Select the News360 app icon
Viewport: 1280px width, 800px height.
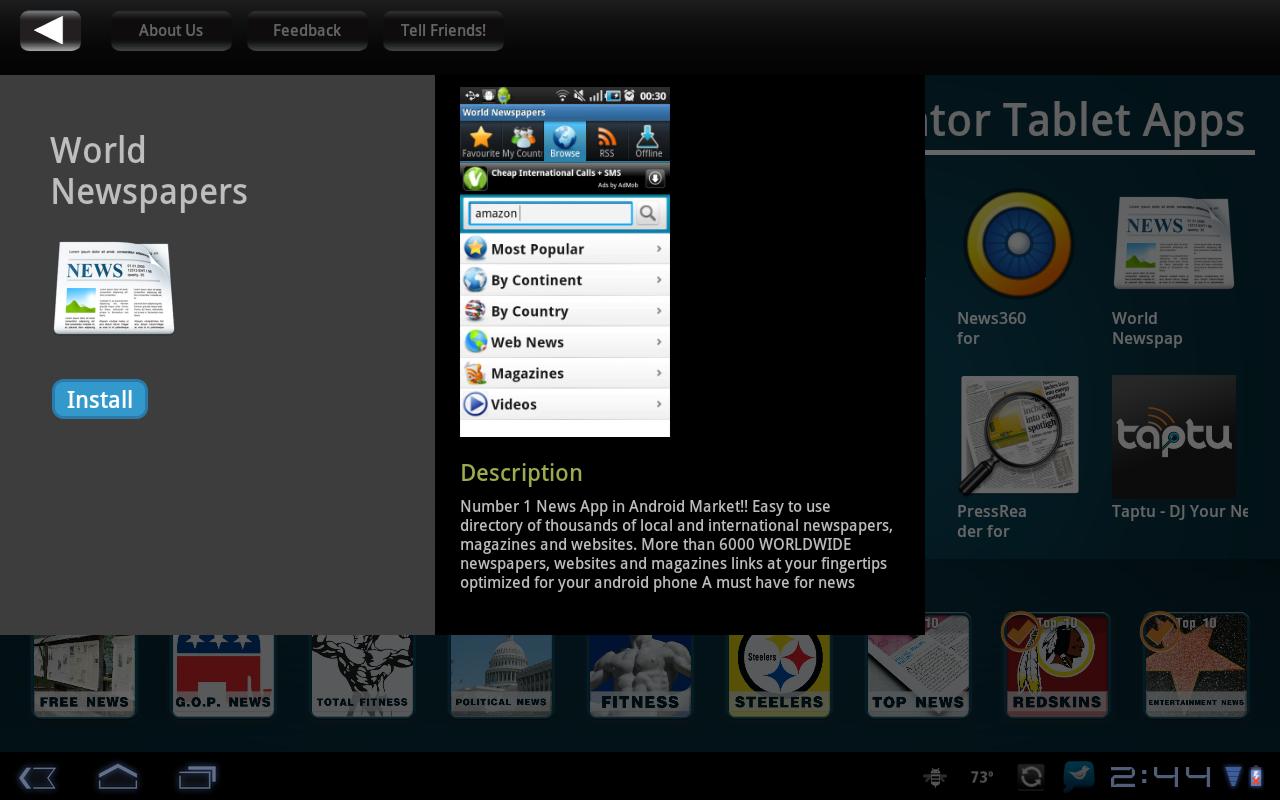tap(1018, 243)
